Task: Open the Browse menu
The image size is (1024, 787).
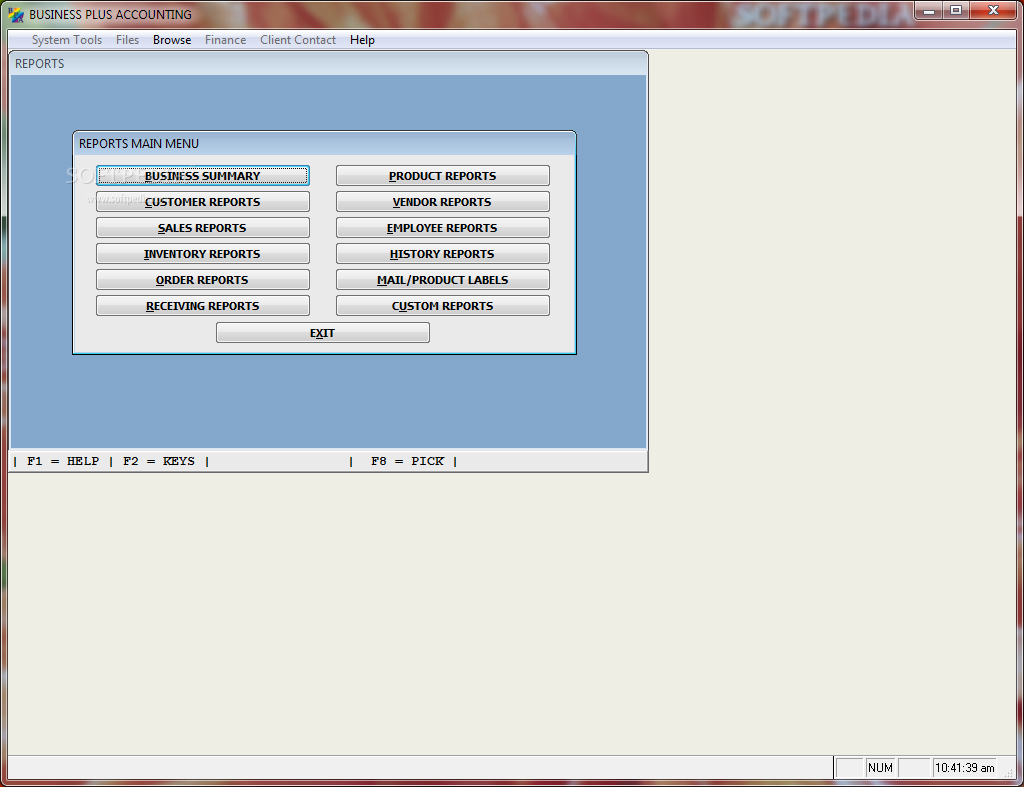Action: click(172, 40)
